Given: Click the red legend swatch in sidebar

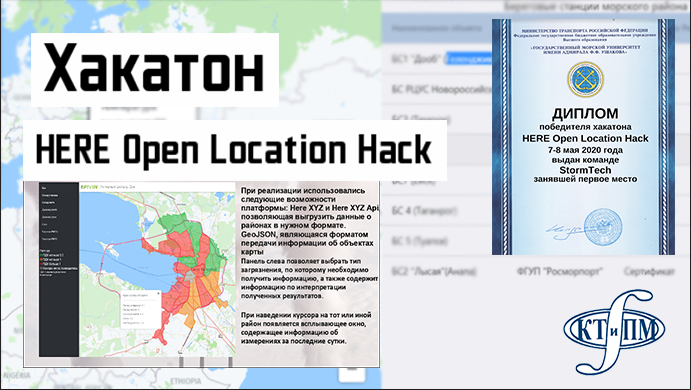Looking at the screenshot, I should coord(41,264).
